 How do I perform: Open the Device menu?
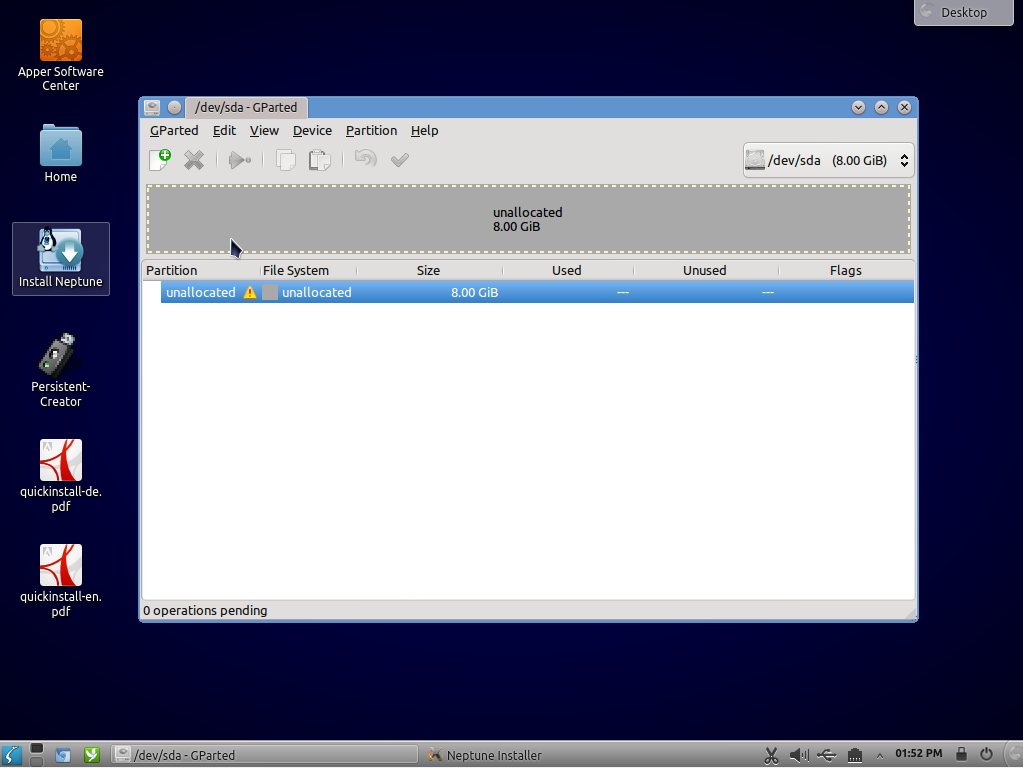pyautogui.click(x=313, y=131)
